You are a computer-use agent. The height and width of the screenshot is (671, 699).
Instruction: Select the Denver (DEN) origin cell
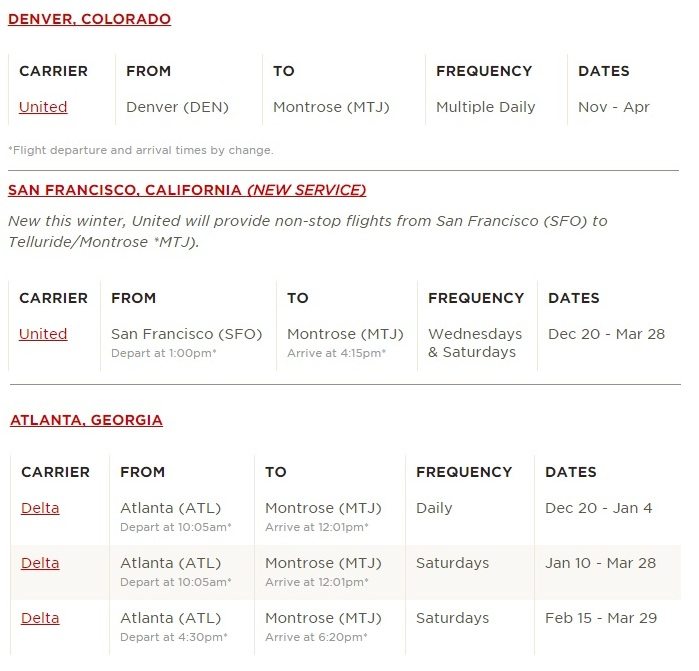point(177,107)
